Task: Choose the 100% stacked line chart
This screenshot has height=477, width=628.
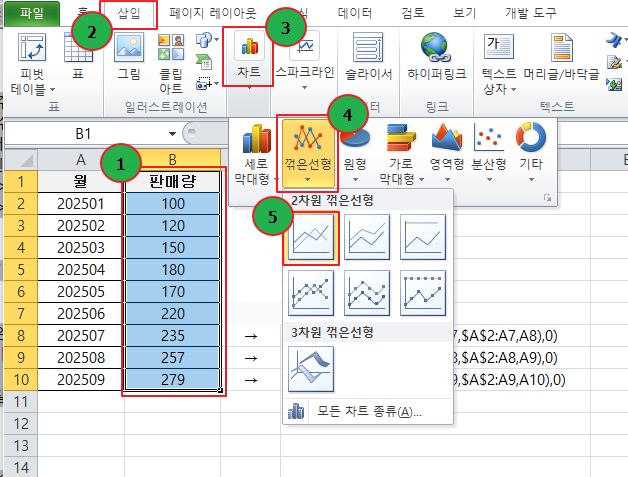Action: (423, 237)
